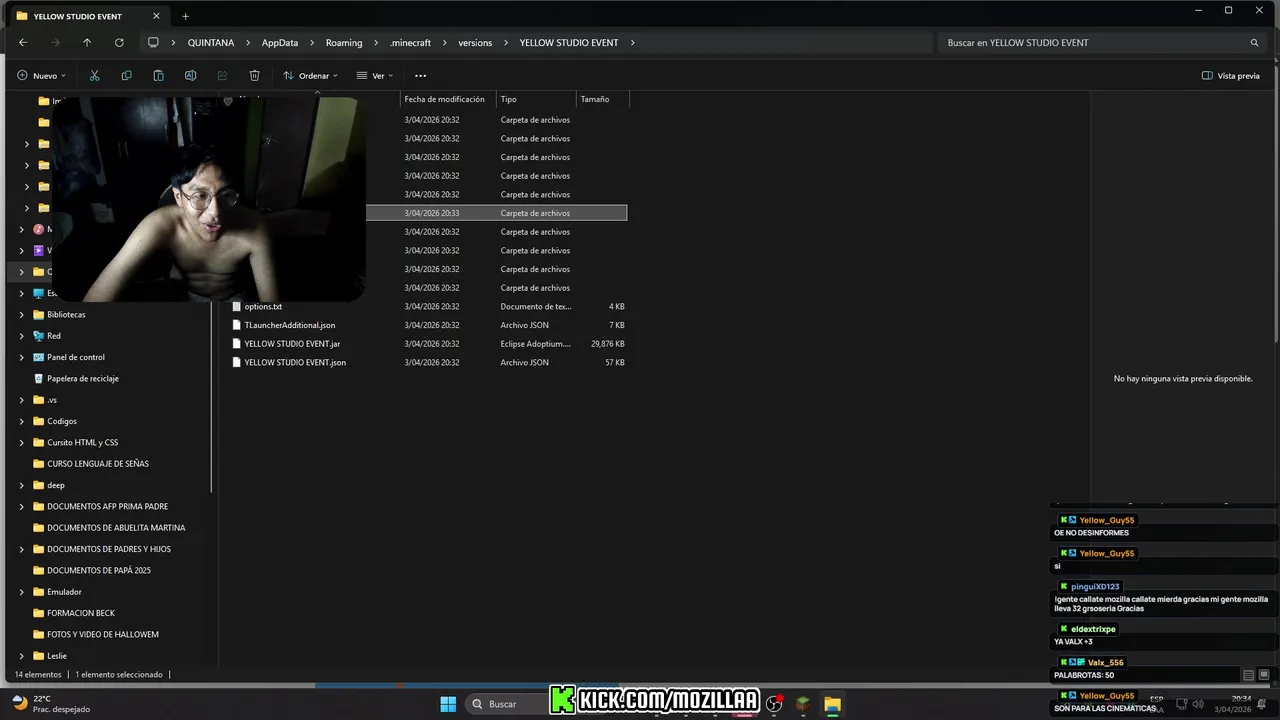Go back with the left arrow
1280x720 pixels.
pyautogui.click(x=23, y=42)
